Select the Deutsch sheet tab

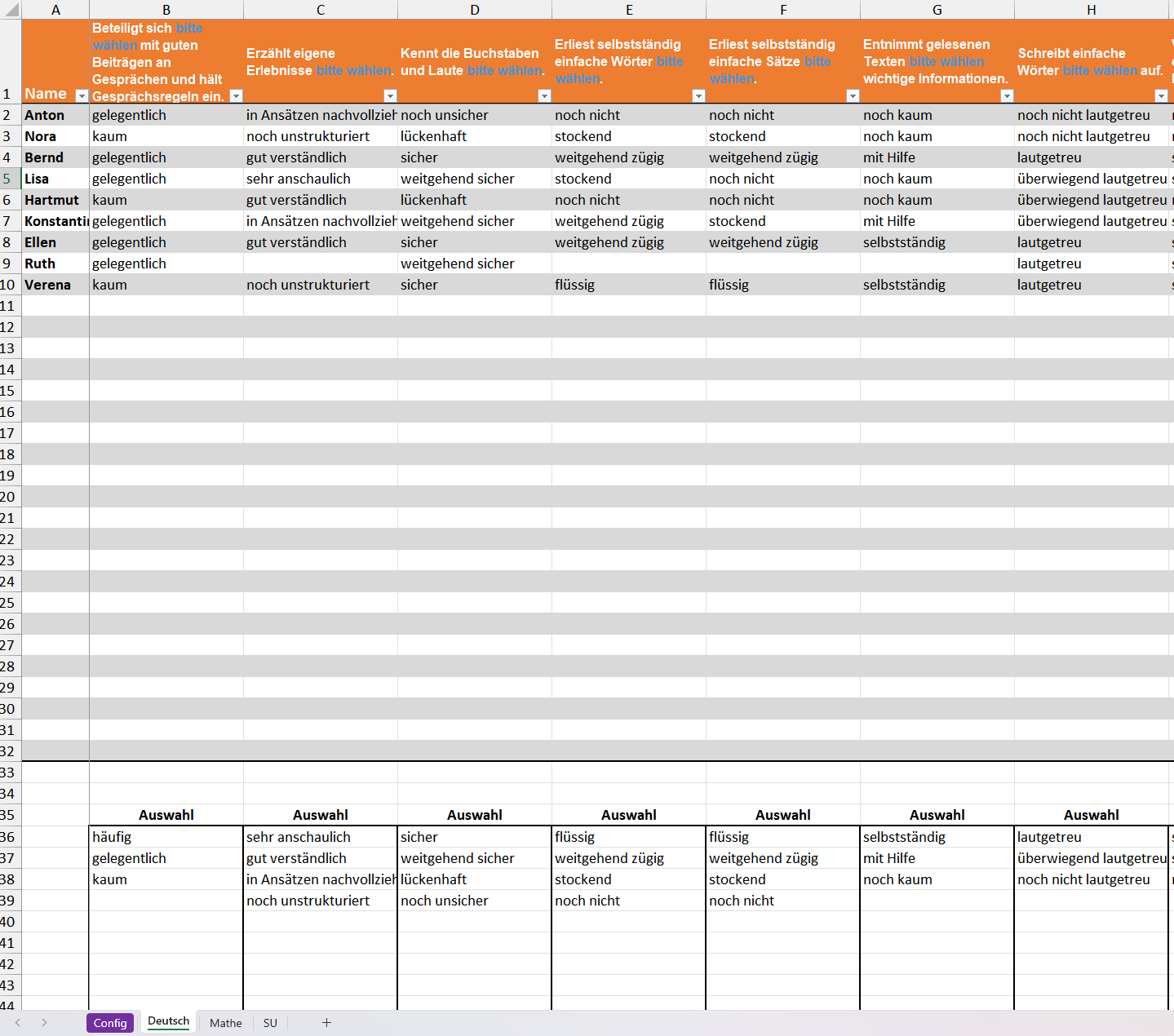(x=169, y=1022)
